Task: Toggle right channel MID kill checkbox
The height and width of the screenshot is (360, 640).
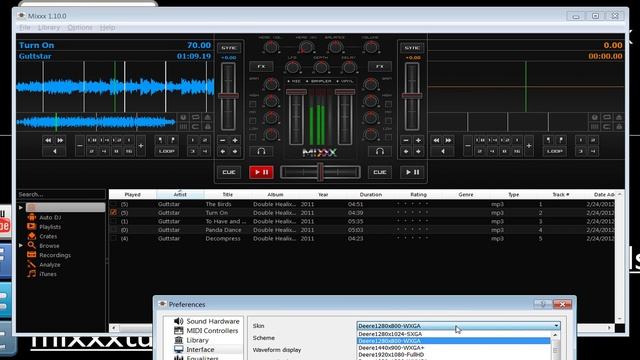Action: coord(388,121)
